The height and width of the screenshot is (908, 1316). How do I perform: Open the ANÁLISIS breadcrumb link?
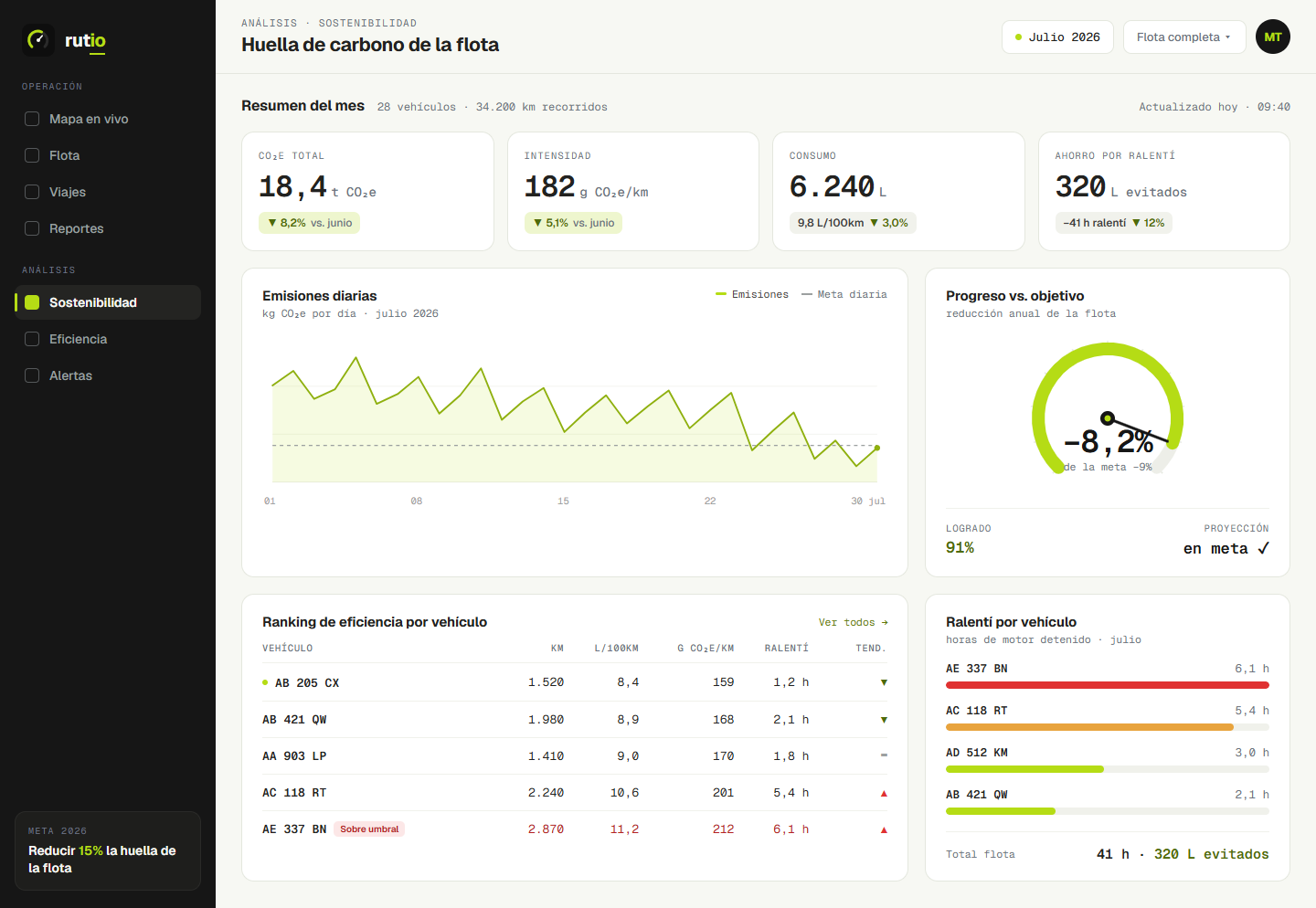270,23
